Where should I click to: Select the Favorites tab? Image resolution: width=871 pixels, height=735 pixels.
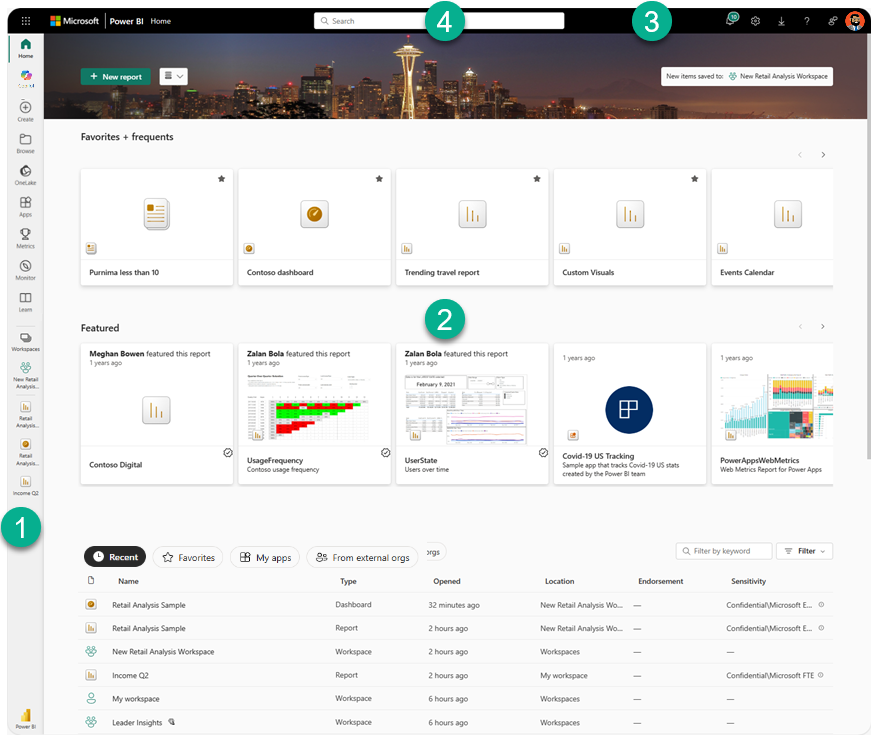[188, 557]
